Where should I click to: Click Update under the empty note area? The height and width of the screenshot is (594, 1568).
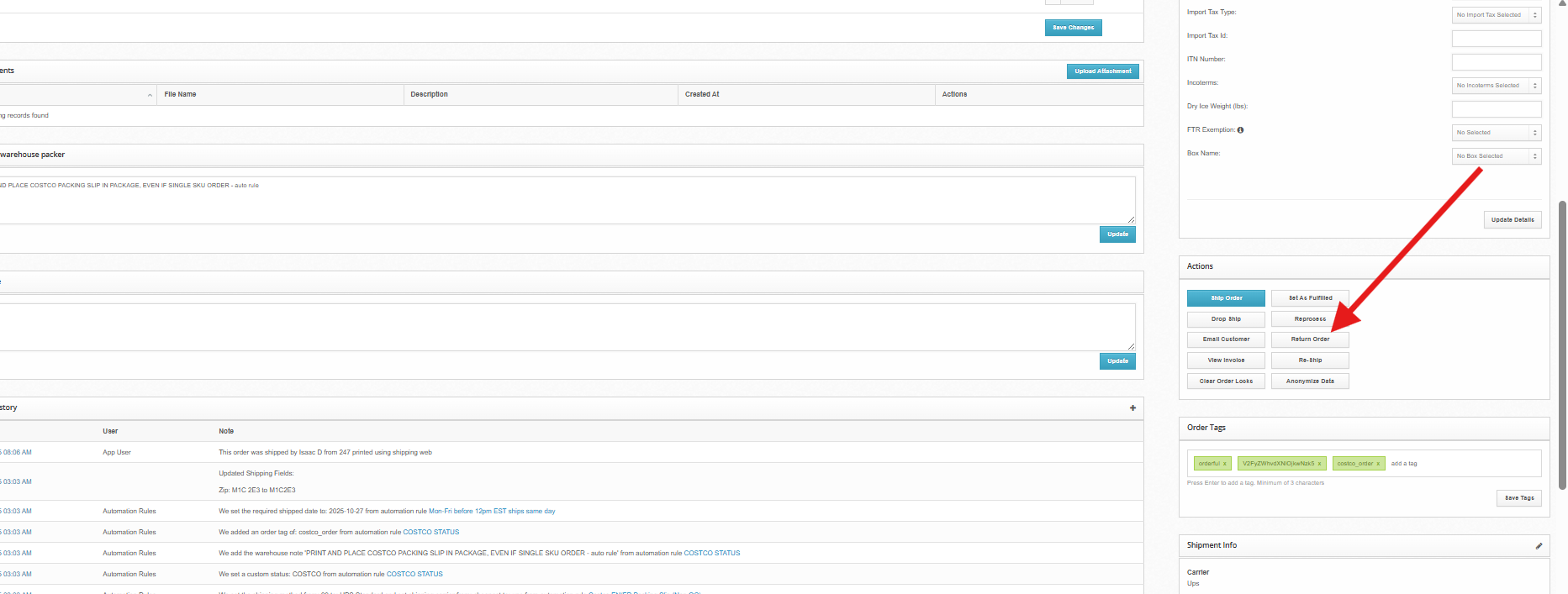(1117, 361)
